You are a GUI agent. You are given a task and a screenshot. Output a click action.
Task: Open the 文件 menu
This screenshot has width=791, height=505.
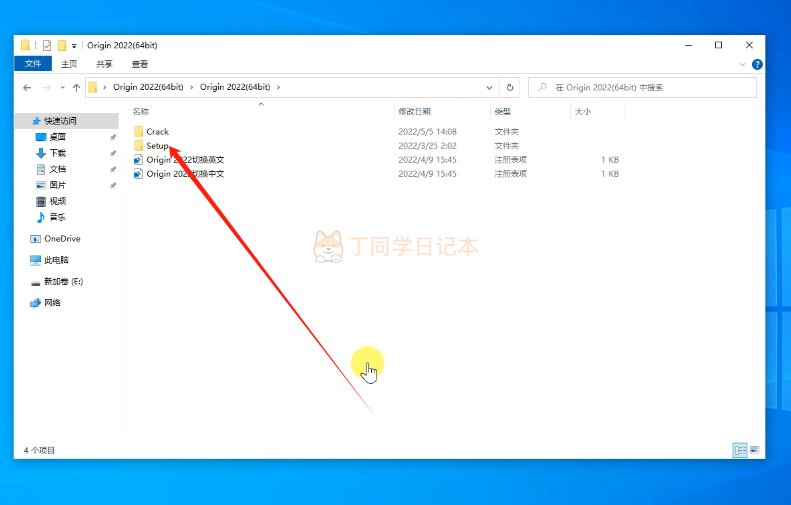coord(33,64)
